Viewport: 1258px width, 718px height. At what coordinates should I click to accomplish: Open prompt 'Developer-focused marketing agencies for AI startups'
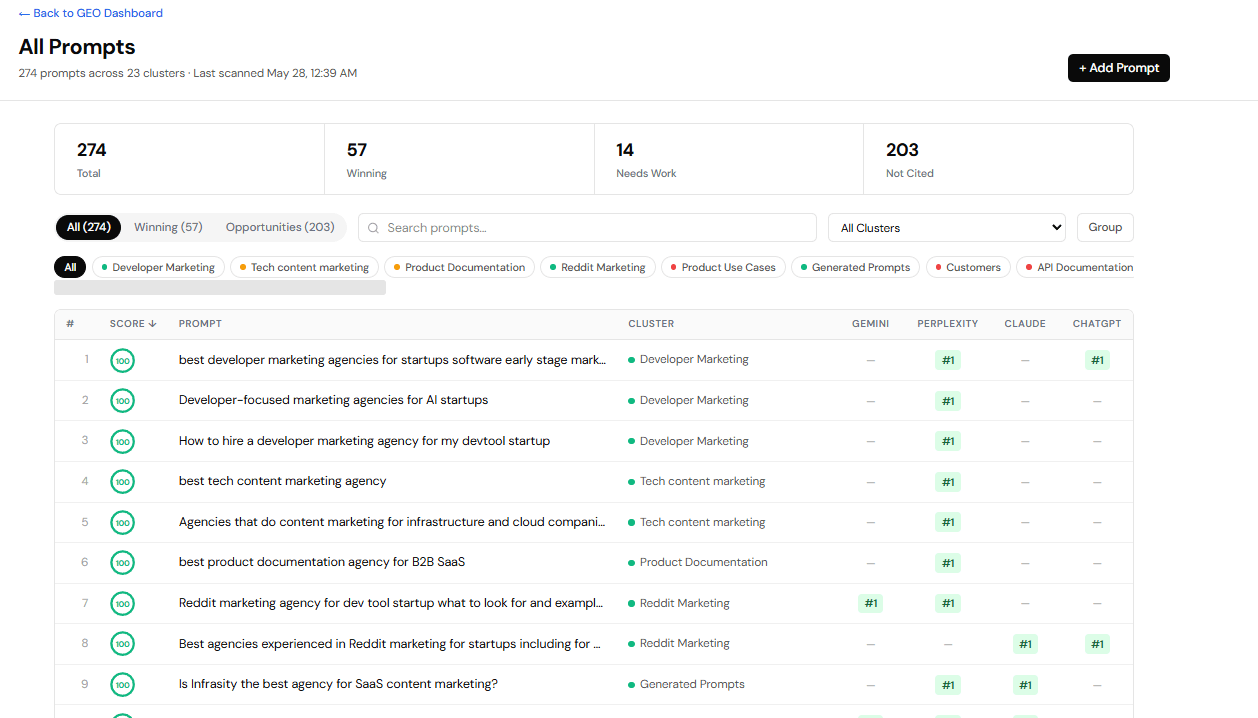pyautogui.click(x=333, y=400)
